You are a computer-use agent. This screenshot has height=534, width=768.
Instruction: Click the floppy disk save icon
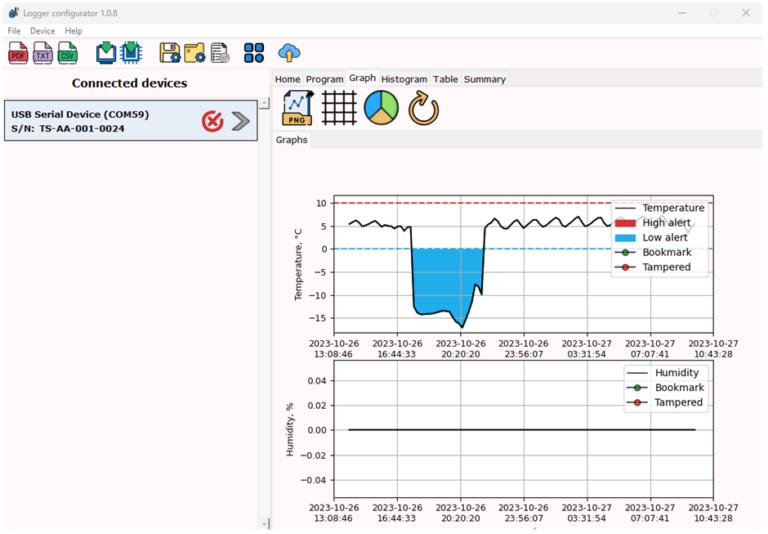click(x=170, y=53)
